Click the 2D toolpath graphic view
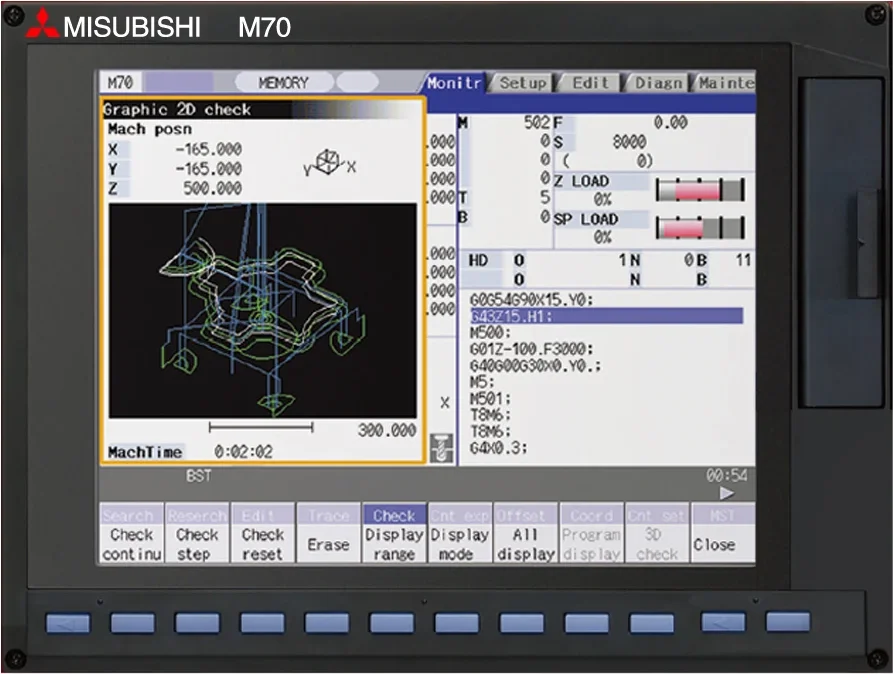 click(263, 311)
